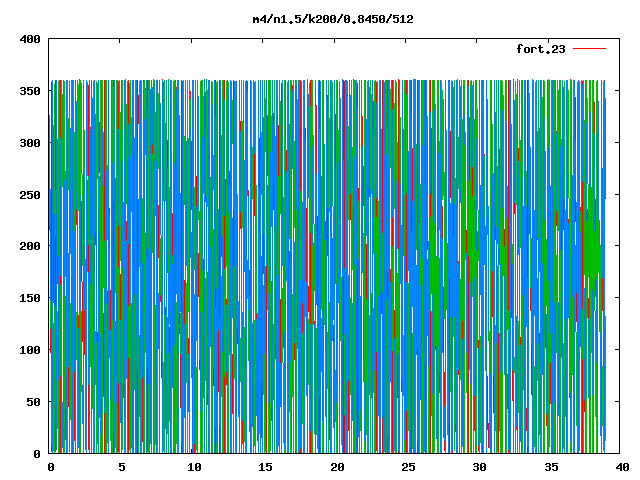Screen dimensions: 640x480
Task: Click the y-axis label 100
Action: click(x=30, y=350)
